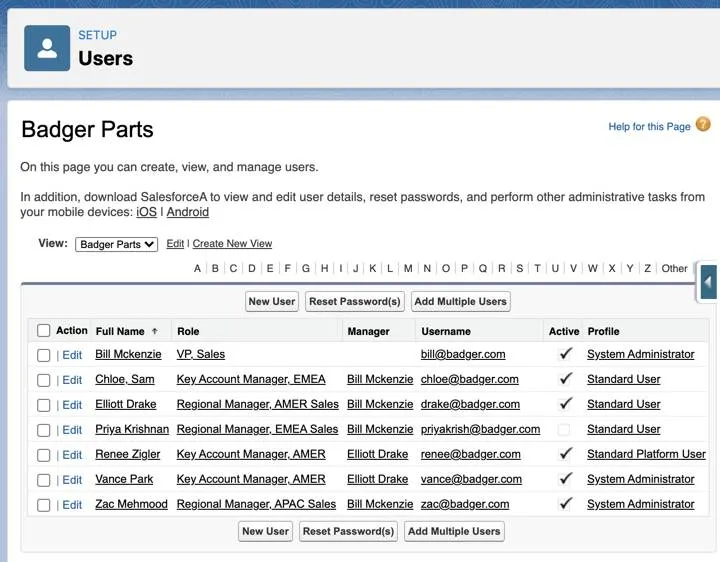
Task: Open the iOS download link
Action: [146, 212]
